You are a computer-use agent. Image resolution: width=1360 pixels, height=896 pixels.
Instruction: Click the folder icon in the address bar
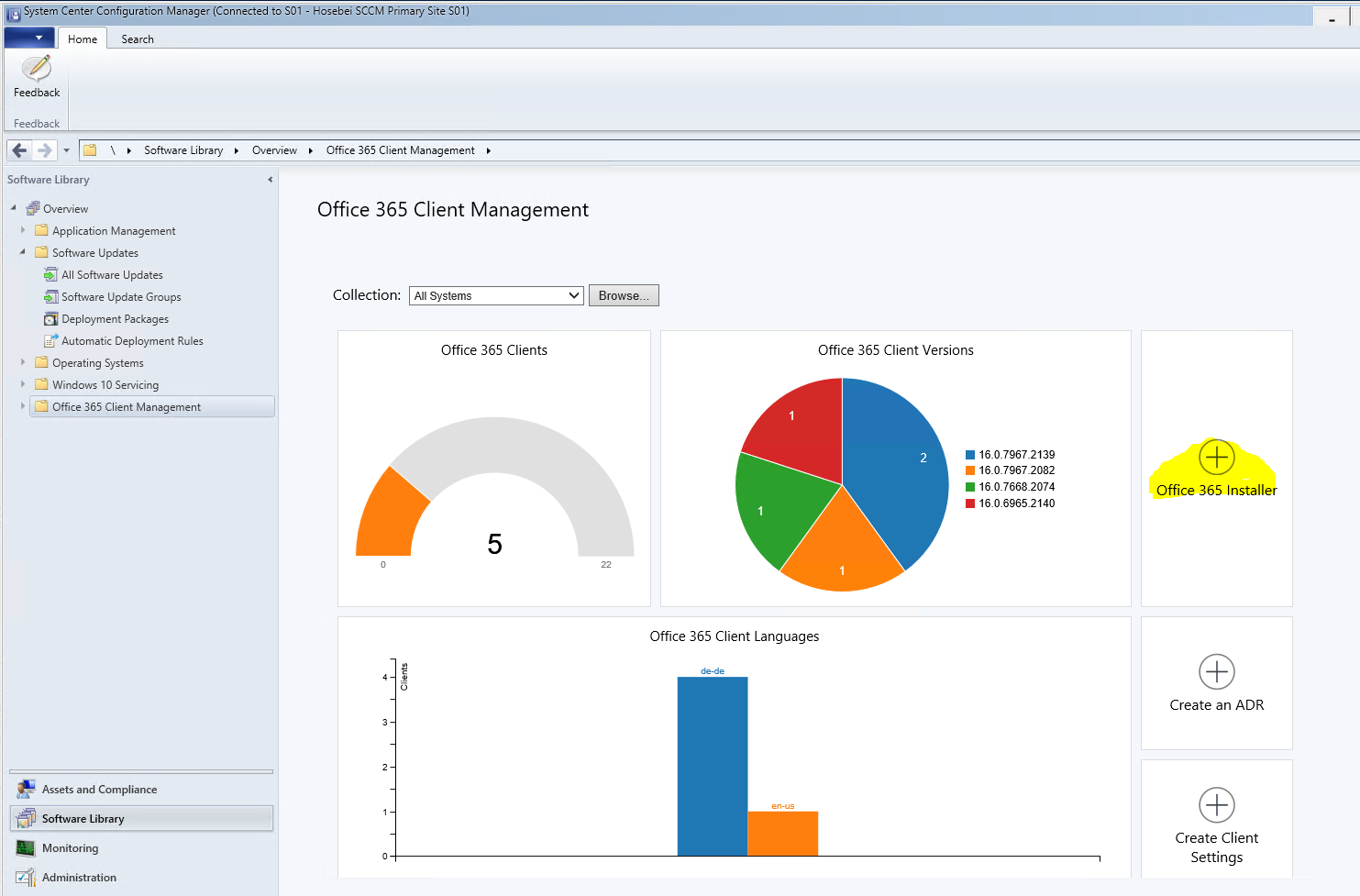coord(90,150)
